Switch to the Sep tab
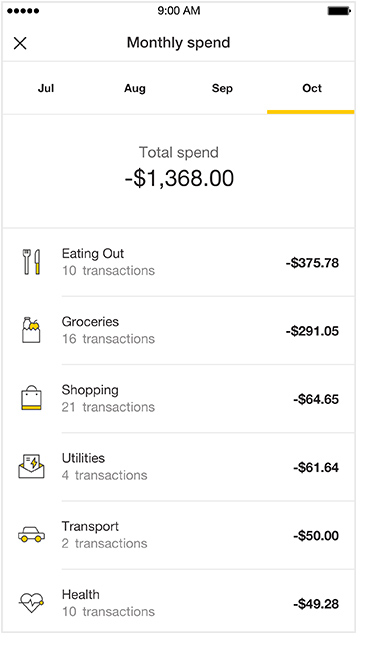 (222, 88)
